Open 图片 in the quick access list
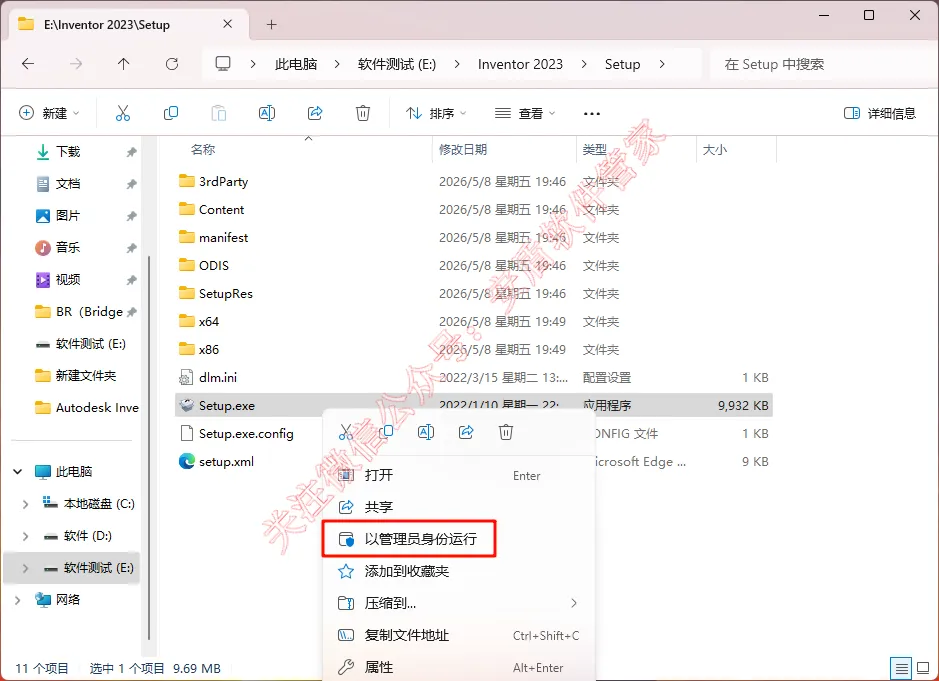Screen dimensions: 939x681 pos(68,216)
